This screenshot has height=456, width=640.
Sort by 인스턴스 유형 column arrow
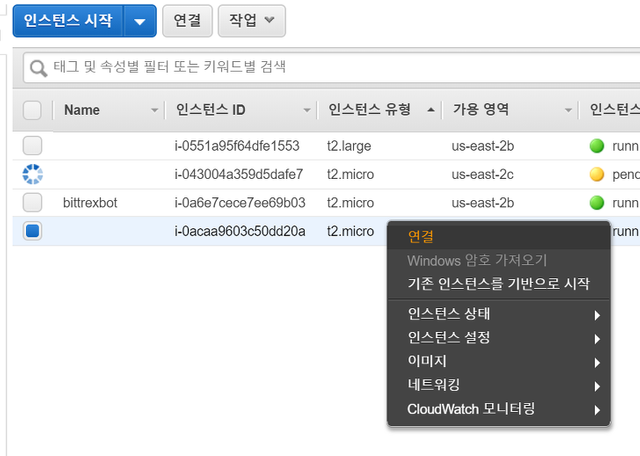[431, 110]
